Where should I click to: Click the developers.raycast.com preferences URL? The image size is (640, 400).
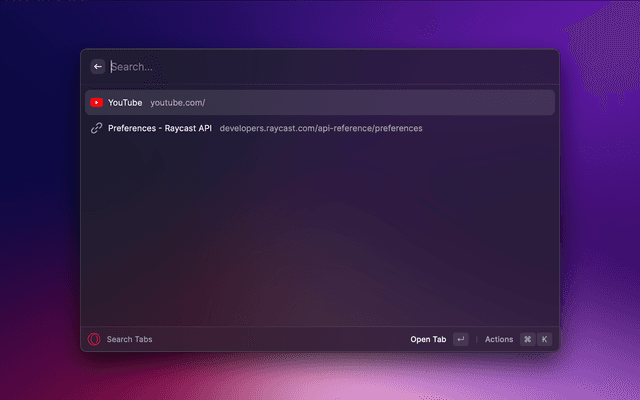pyautogui.click(x=321, y=128)
